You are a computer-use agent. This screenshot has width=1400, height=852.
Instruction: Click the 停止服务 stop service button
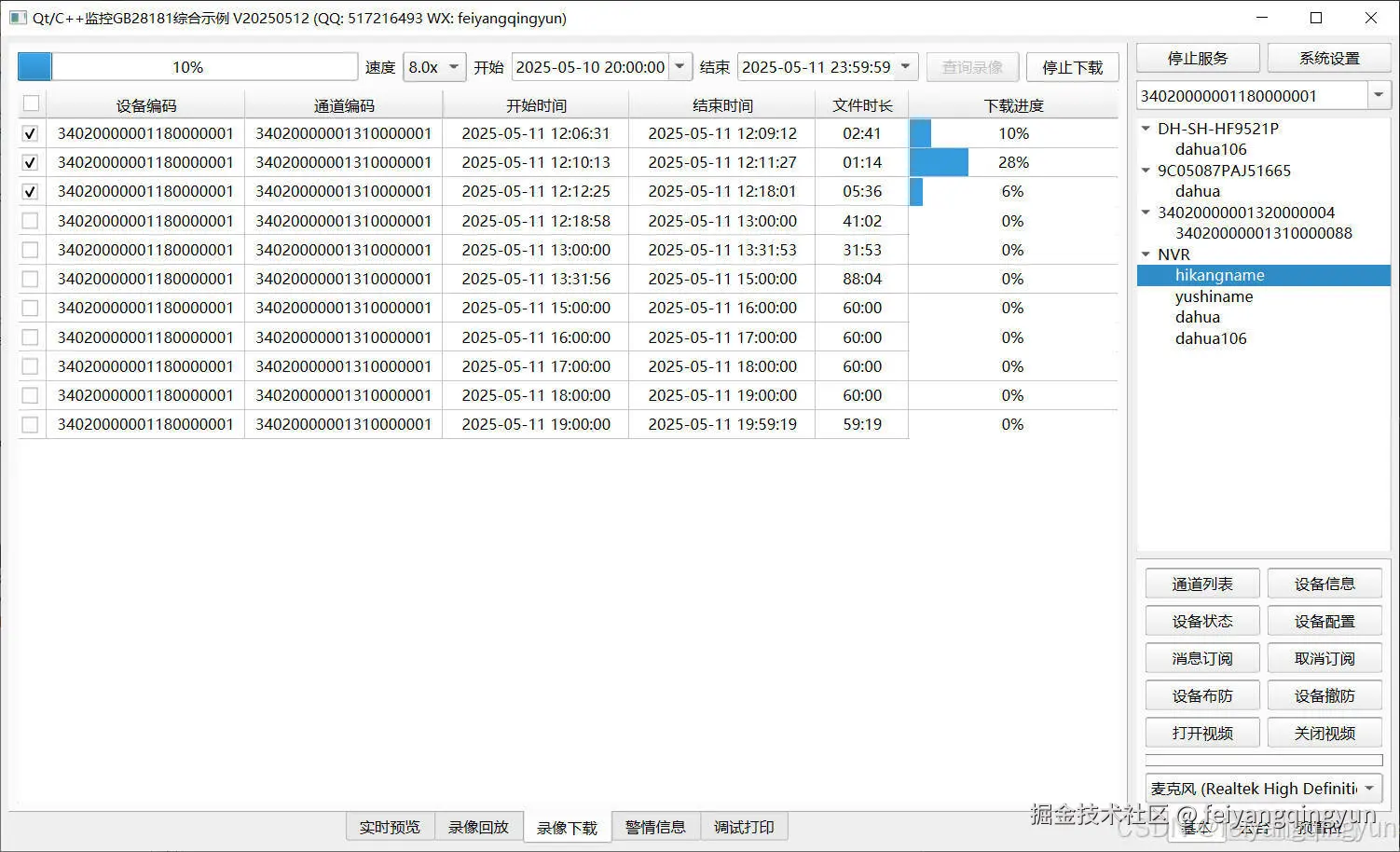[x=1197, y=57]
